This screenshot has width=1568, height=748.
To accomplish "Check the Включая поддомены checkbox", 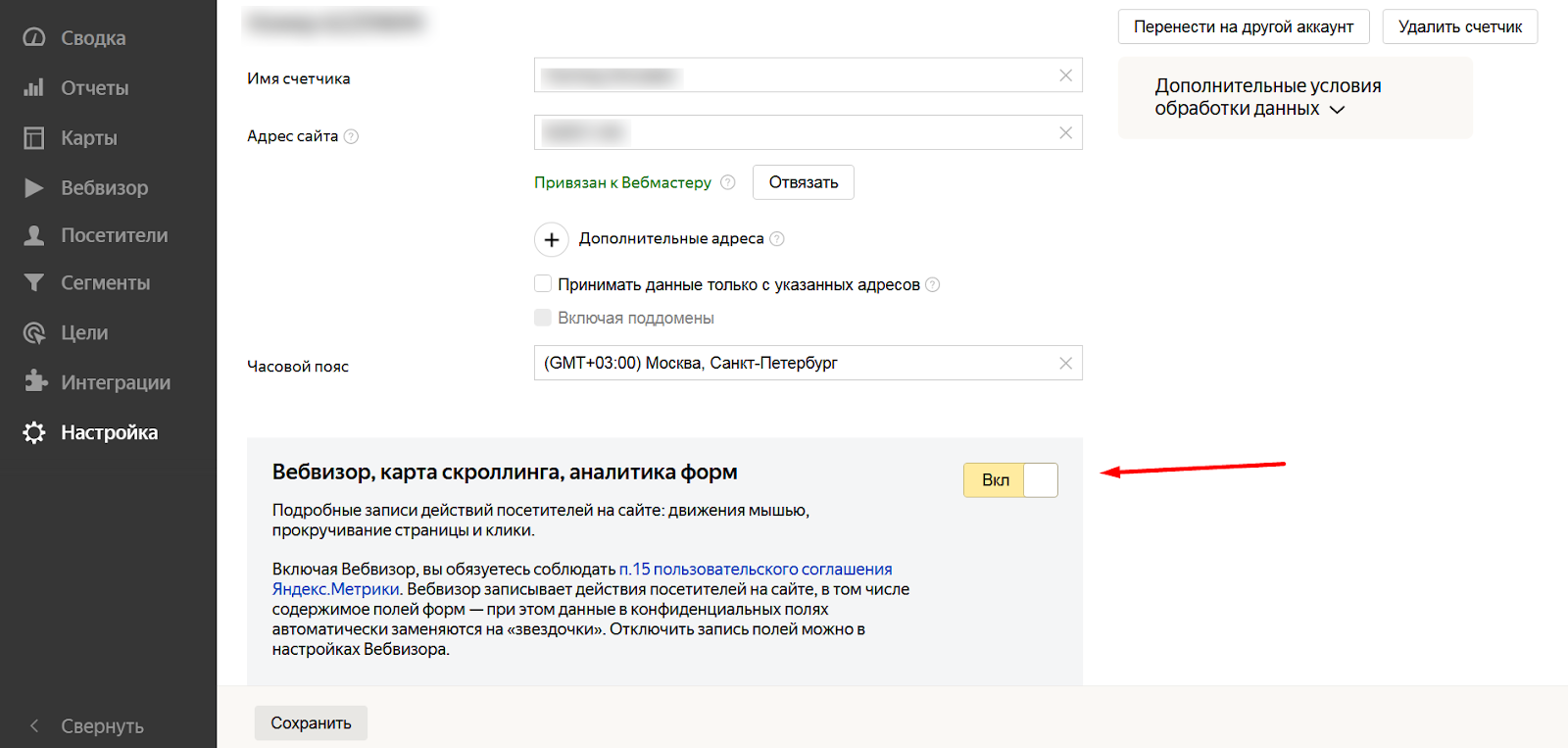I will 543,317.
